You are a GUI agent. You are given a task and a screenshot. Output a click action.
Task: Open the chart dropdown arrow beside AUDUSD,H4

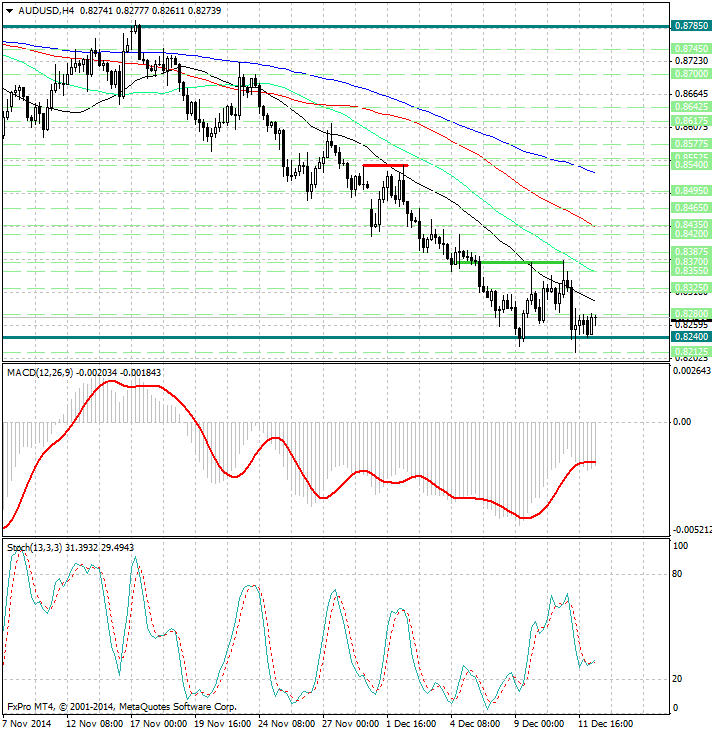9,10
